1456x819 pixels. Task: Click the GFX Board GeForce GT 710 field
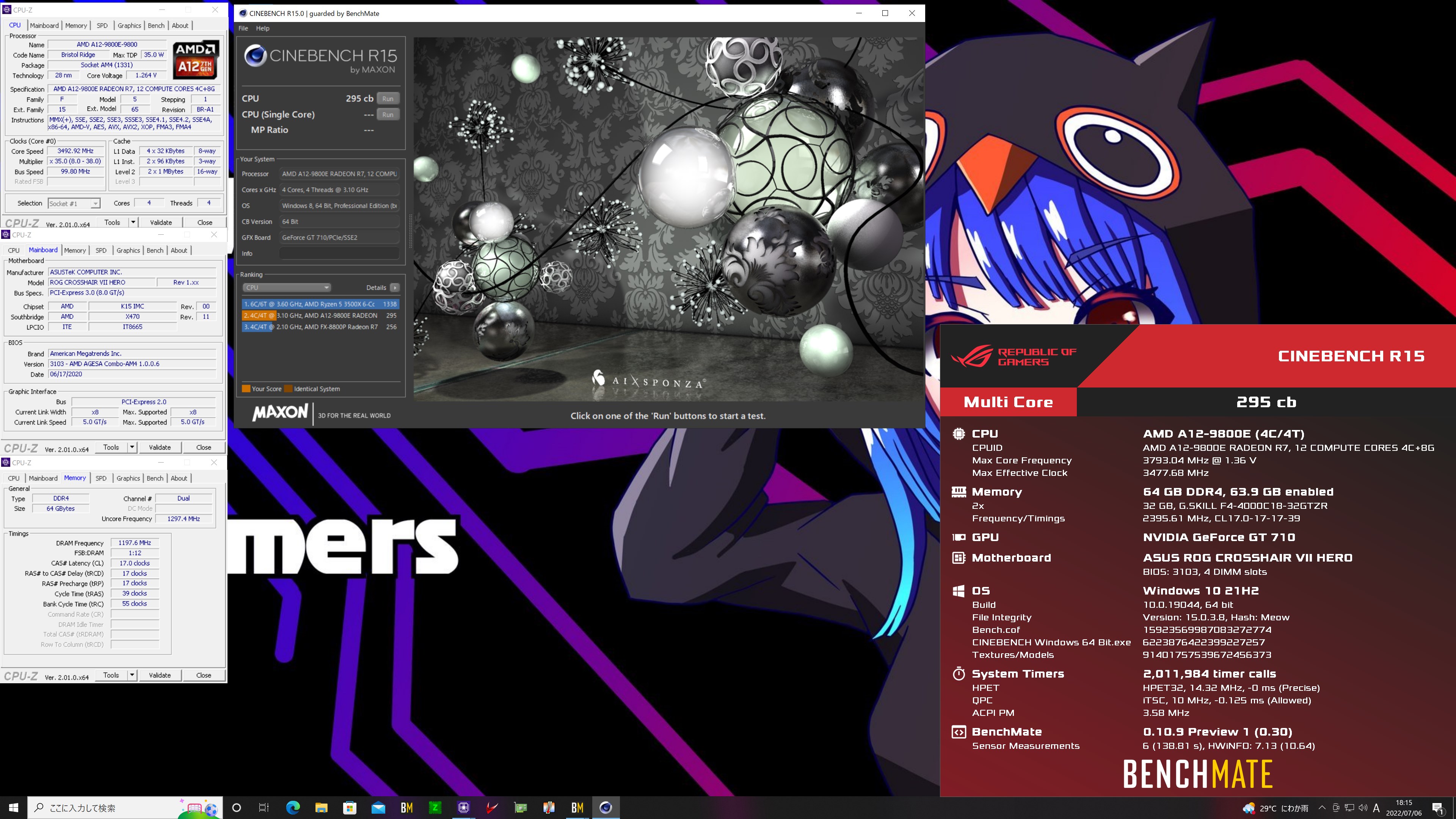coord(340,237)
